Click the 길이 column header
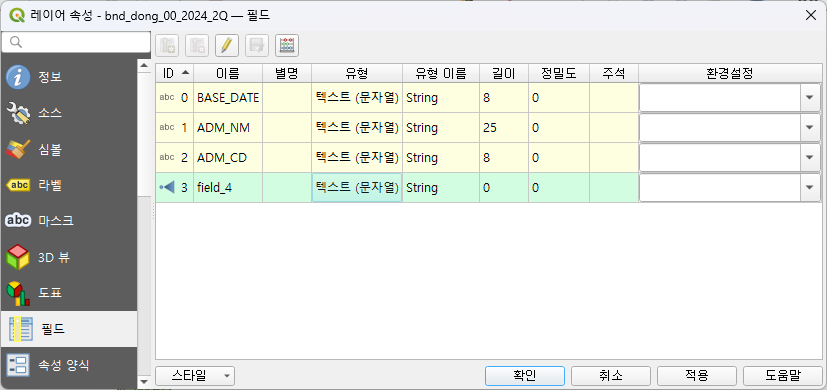Viewport: 827px width, 390px height. (504, 73)
